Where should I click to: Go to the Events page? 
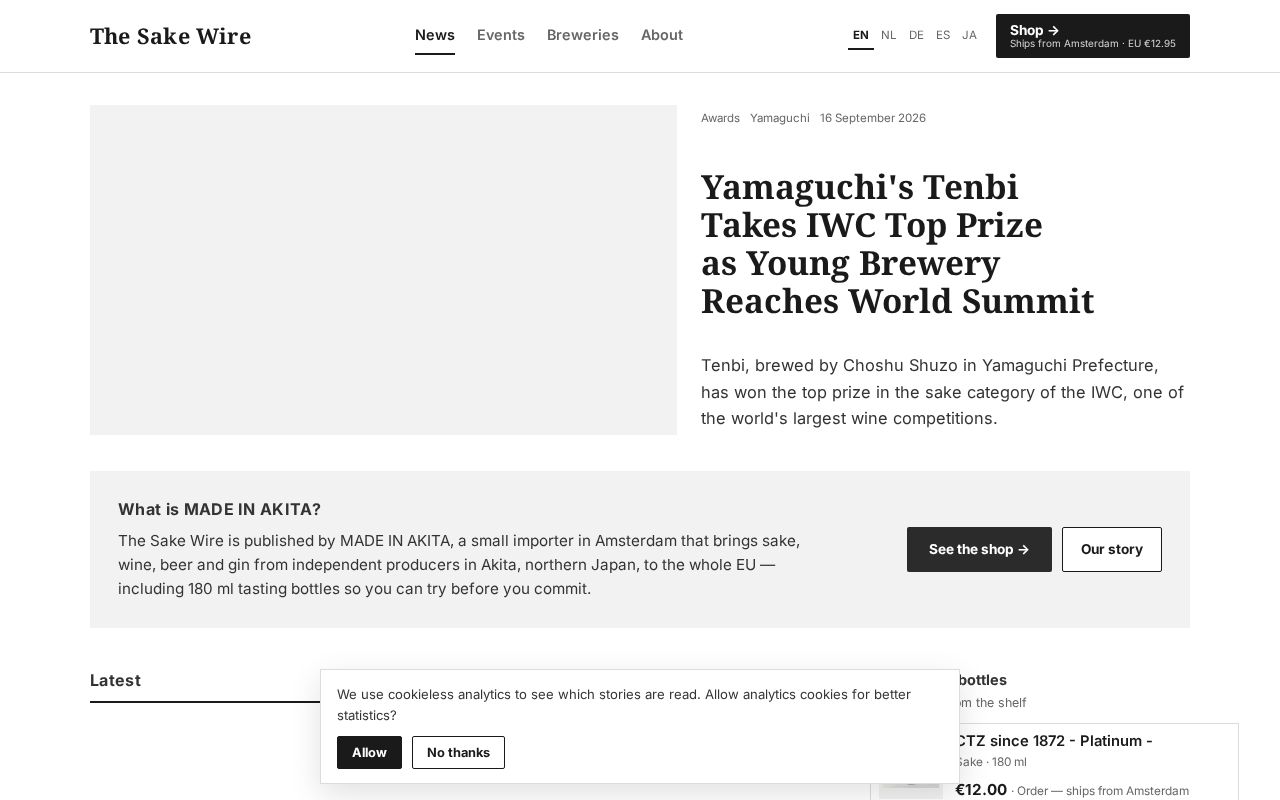[501, 35]
